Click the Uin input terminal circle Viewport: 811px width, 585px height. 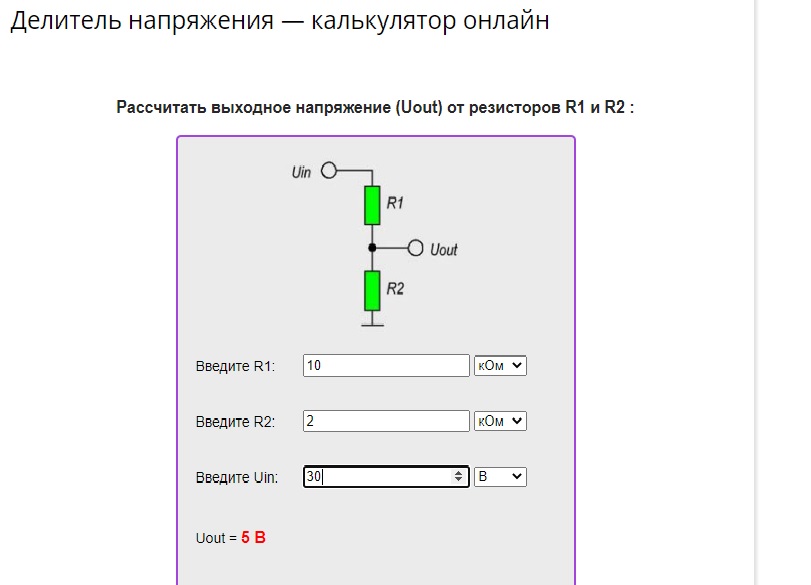pos(328,171)
